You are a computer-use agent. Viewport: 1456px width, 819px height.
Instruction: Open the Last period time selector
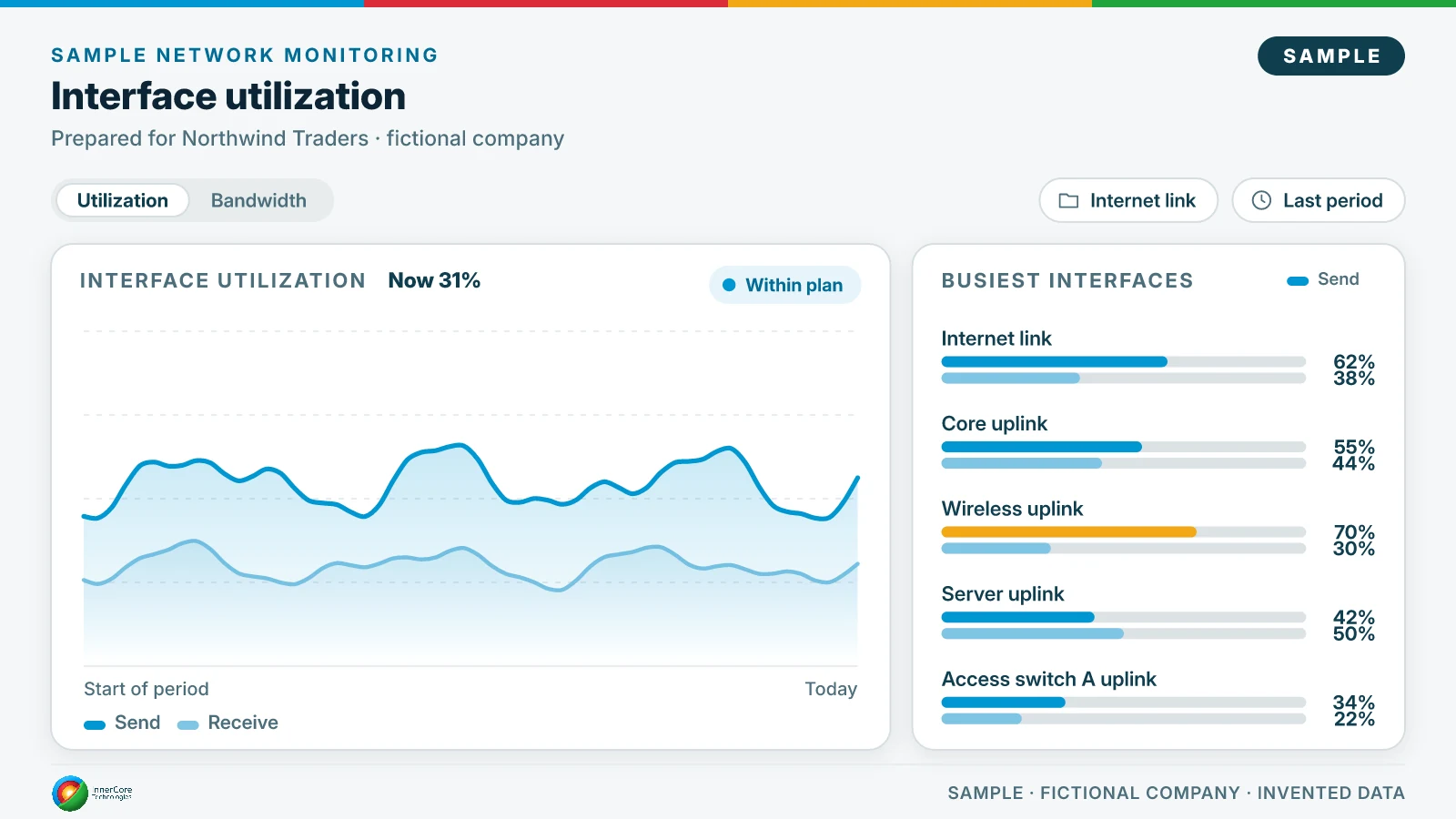pyautogui.click(x=1319, y=200)
